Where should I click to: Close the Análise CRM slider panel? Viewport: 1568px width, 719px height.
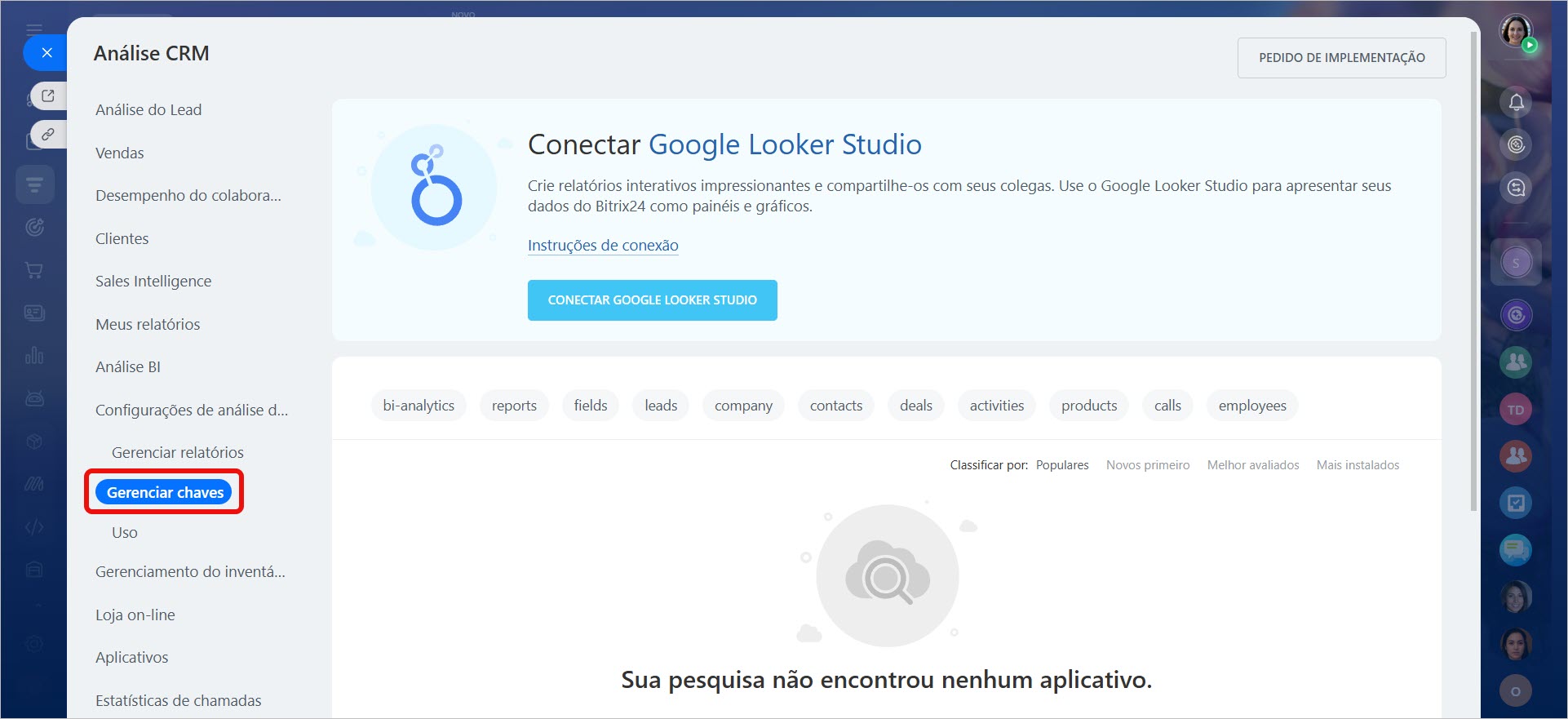click(x=47, y=53)
